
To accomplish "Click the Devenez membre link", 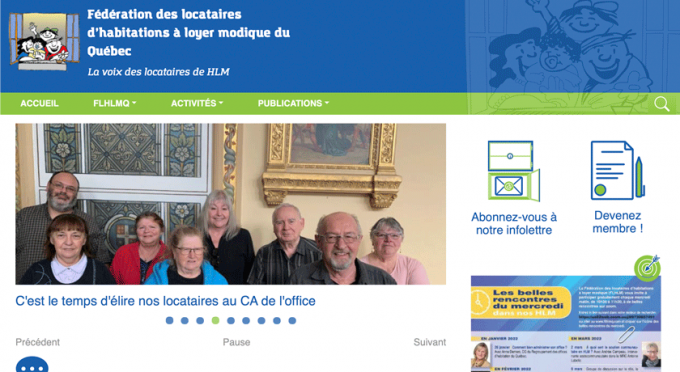I will pyautogui.click(x=618, y=222).
